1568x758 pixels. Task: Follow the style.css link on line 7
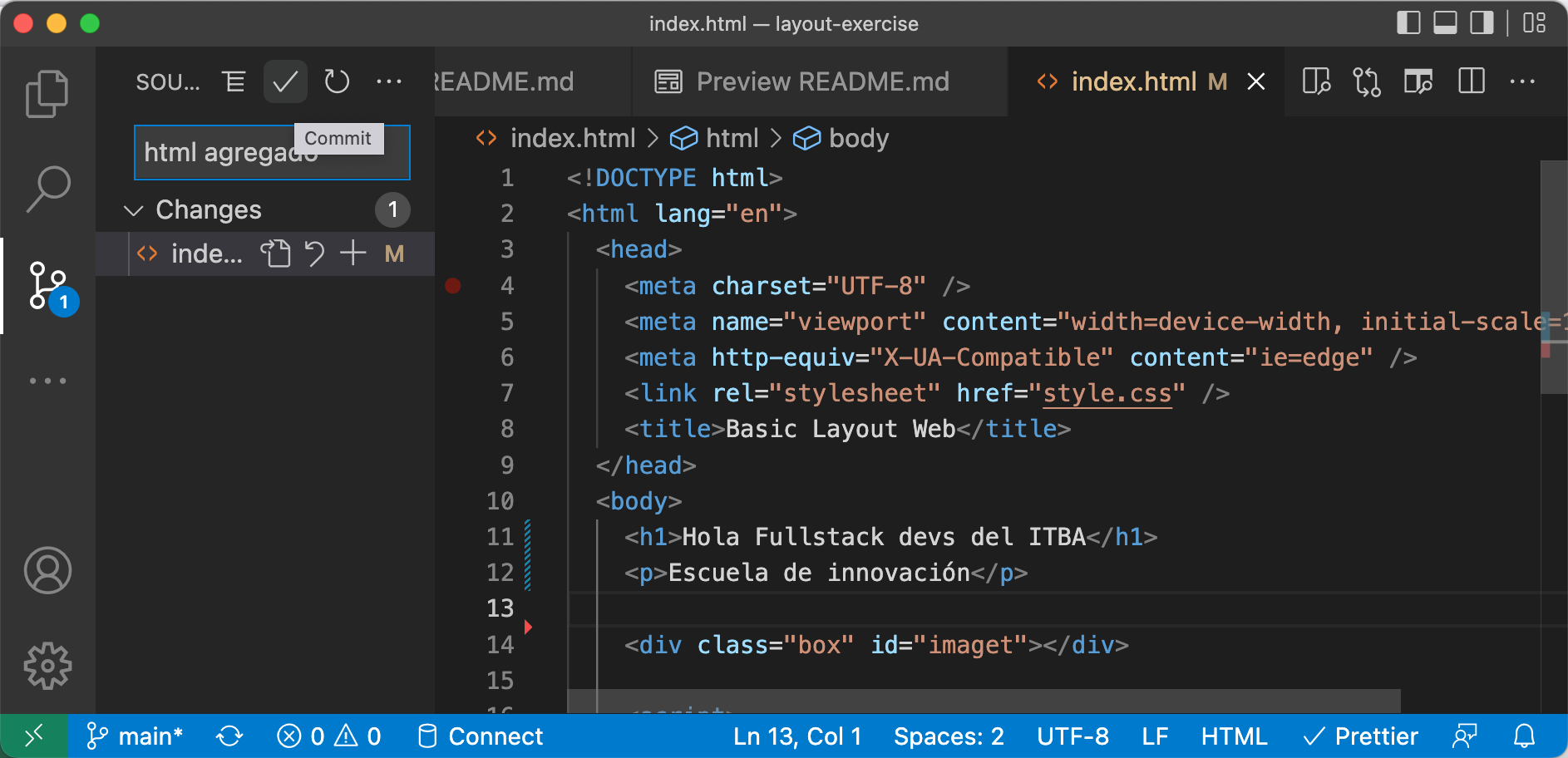pos(1107,393)
